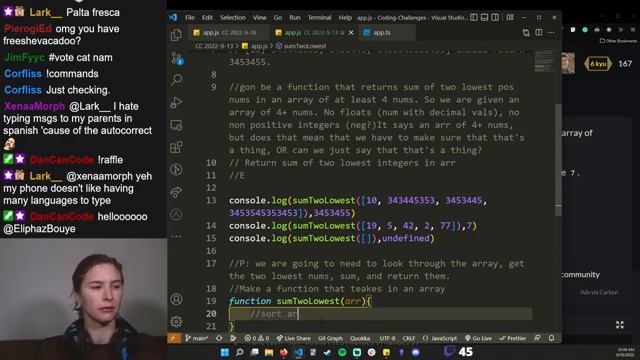Click XenaaMorph username in chat

[x=34, y=107]
